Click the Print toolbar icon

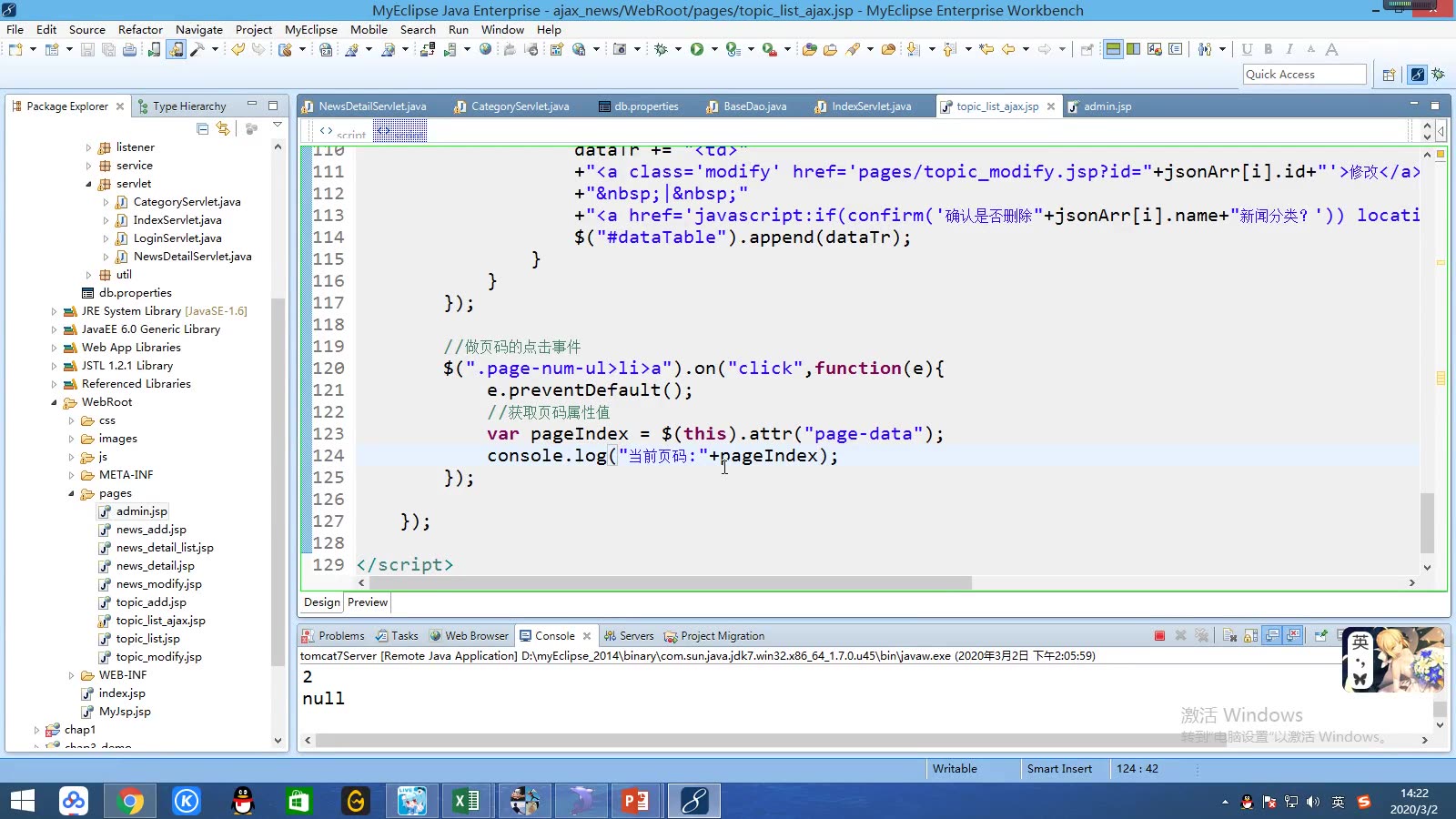click(130, 49)
